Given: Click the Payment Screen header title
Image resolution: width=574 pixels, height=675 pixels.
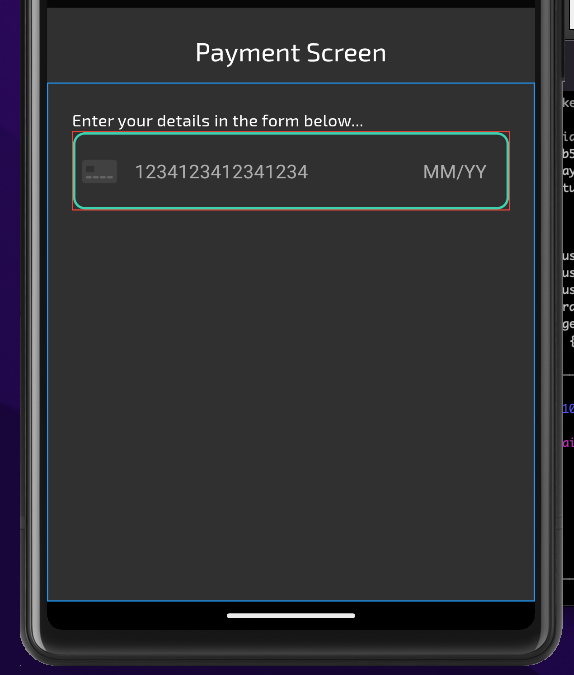Looking at the screenshot, I should tap(291, 53).
